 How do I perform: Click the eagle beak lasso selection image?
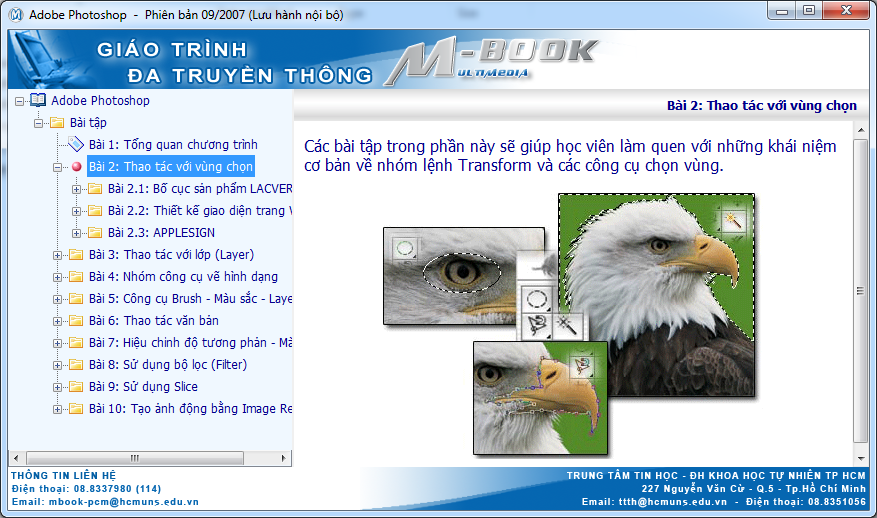540,398
